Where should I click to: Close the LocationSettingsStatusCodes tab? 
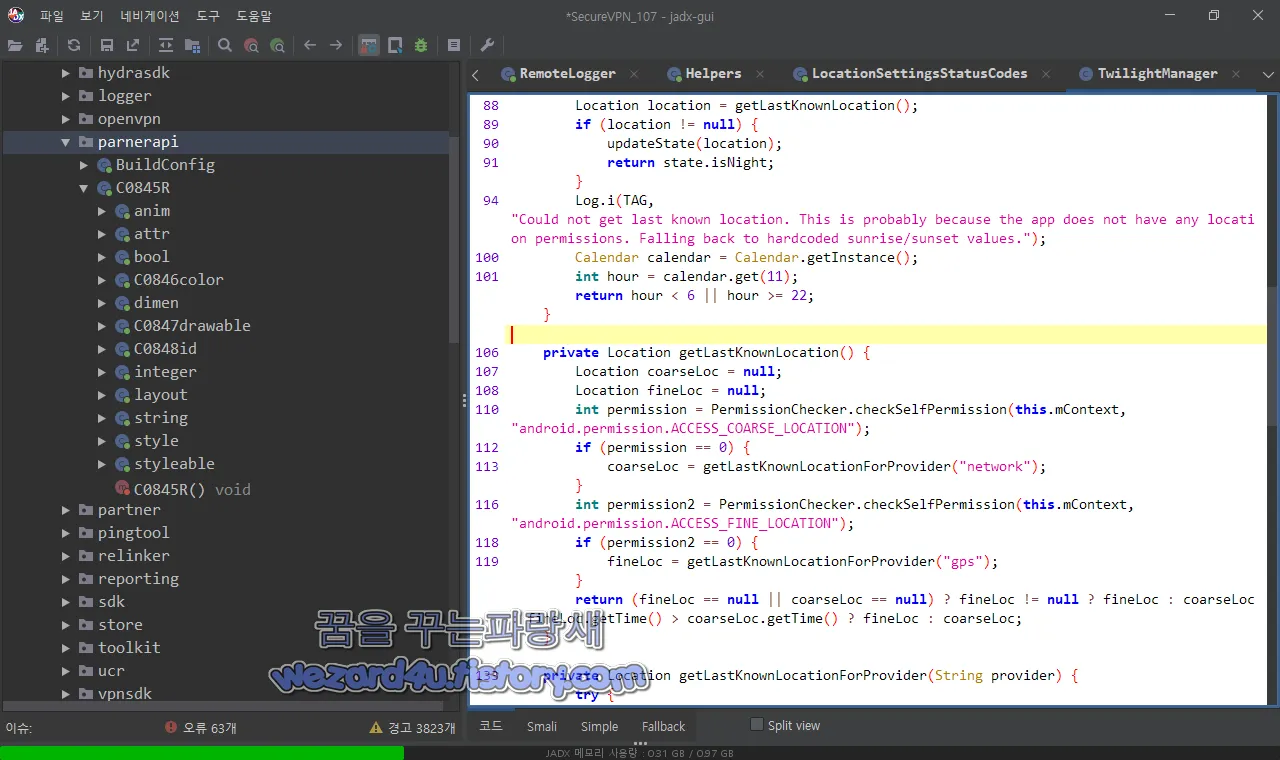pos(1046,74)
